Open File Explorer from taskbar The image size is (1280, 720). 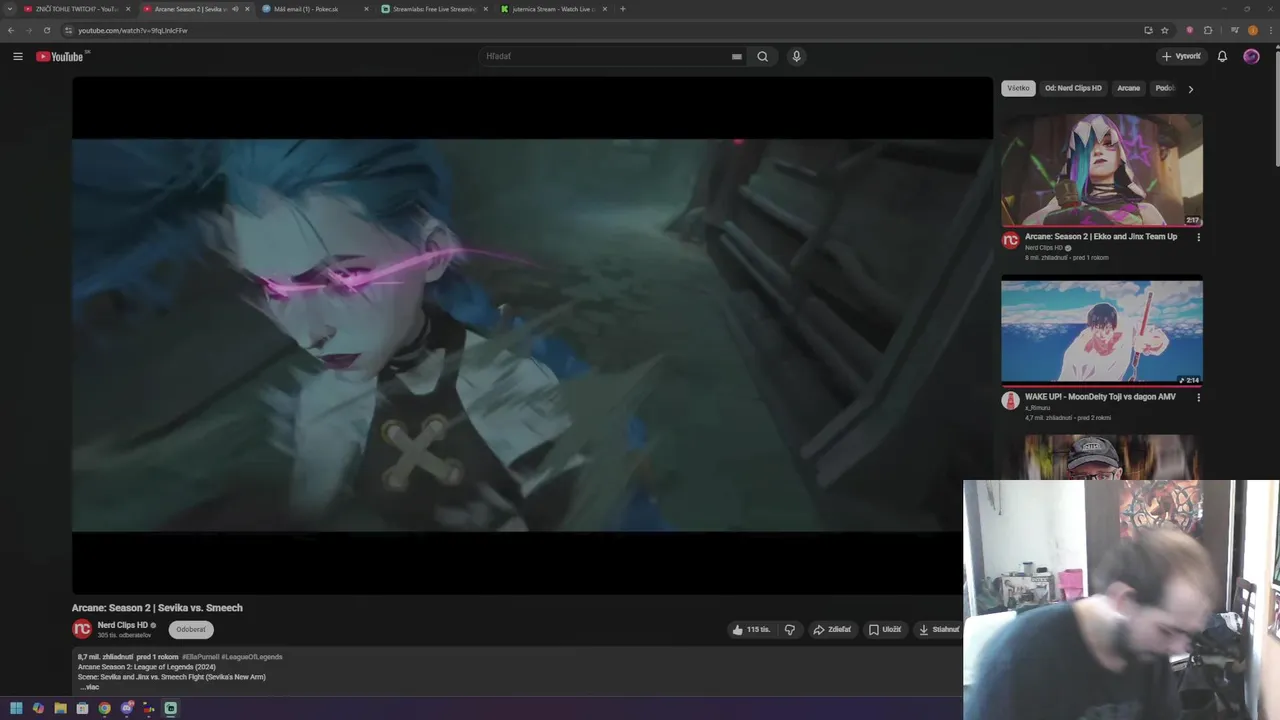point(60,708)
